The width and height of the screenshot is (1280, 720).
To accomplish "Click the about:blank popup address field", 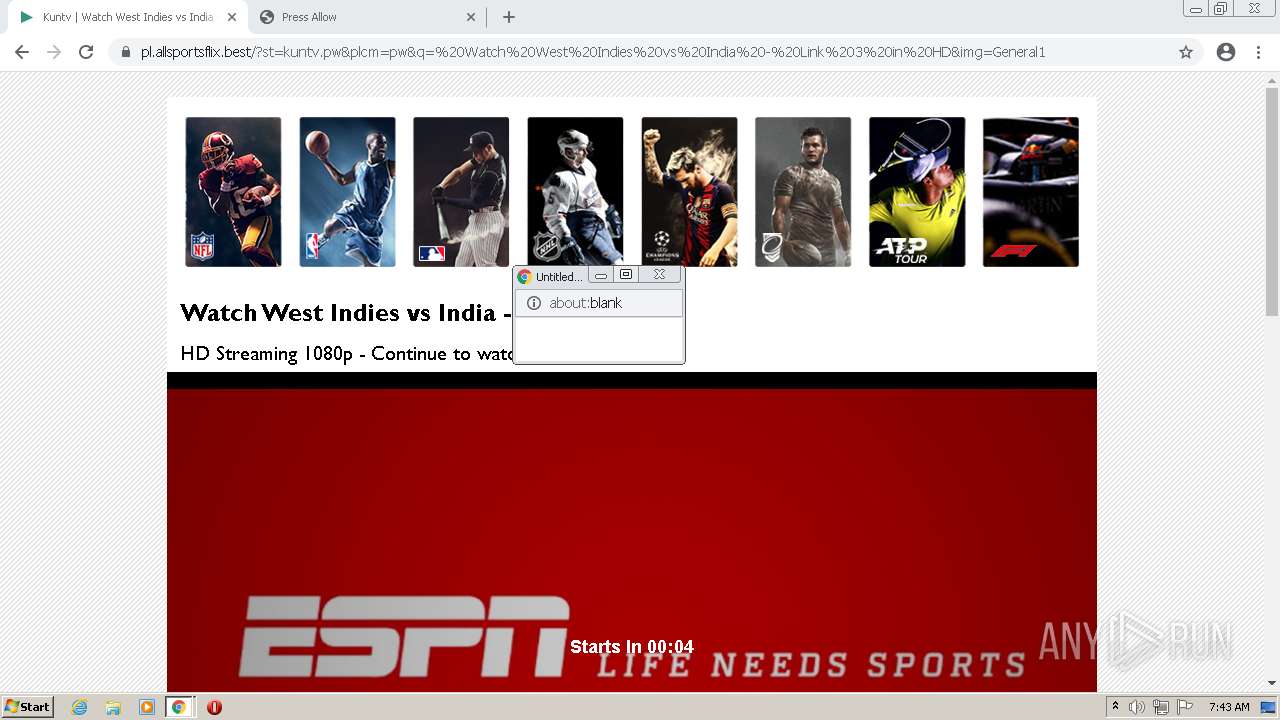I will [599, 303].
